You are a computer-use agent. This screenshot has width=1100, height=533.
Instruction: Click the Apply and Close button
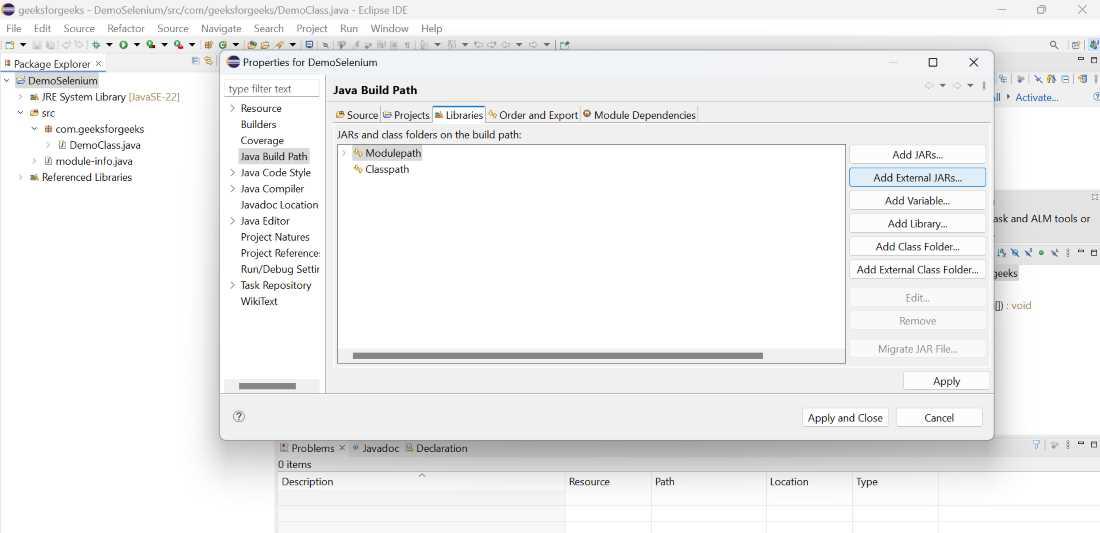pos(845,417)
